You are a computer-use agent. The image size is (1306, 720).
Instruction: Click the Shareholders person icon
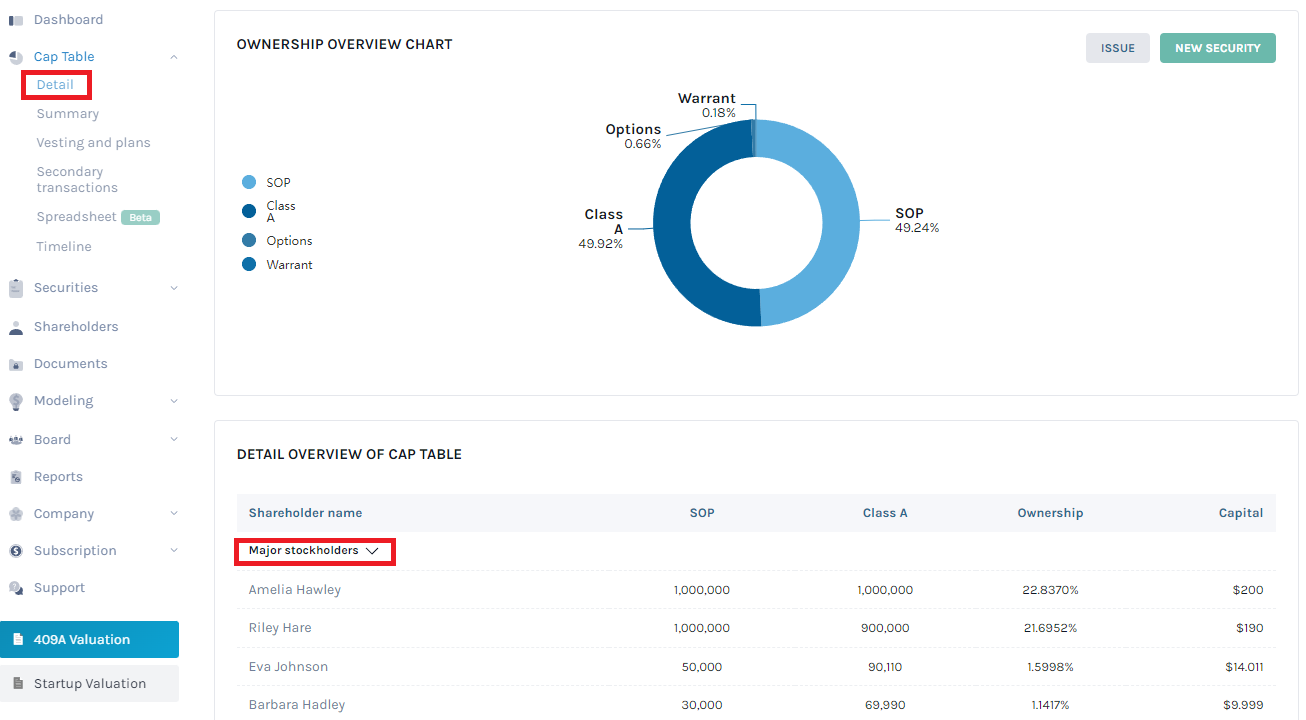click(x=15, y=326)
